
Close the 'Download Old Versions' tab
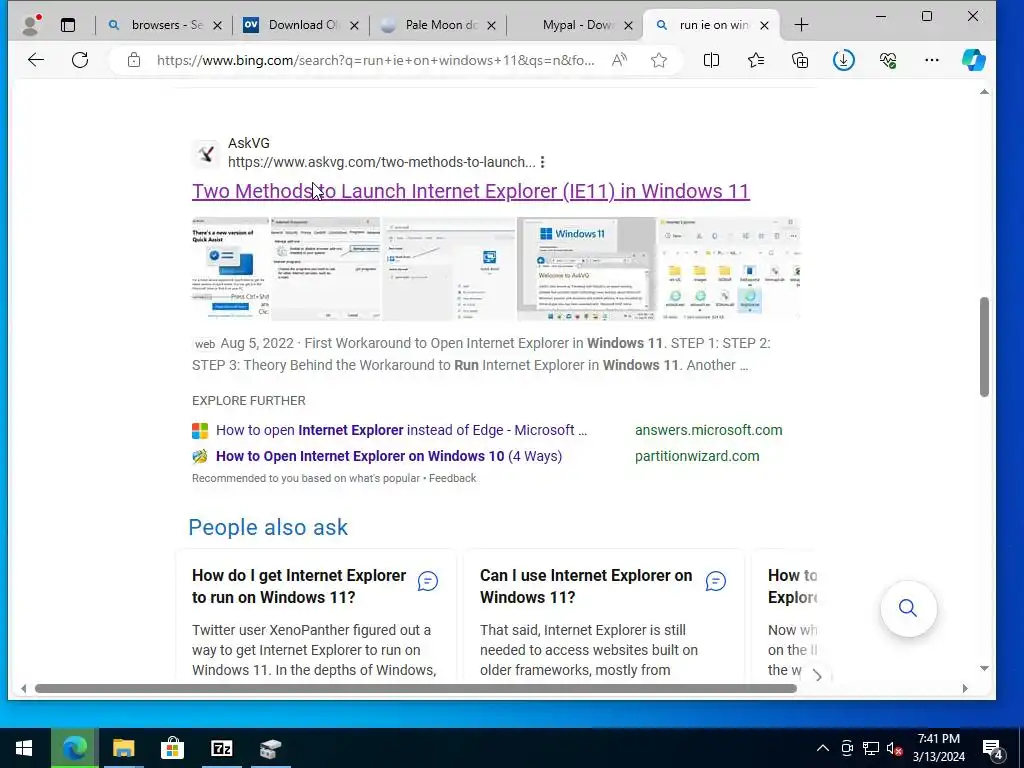pyautogui.click(x=354, y=25)
